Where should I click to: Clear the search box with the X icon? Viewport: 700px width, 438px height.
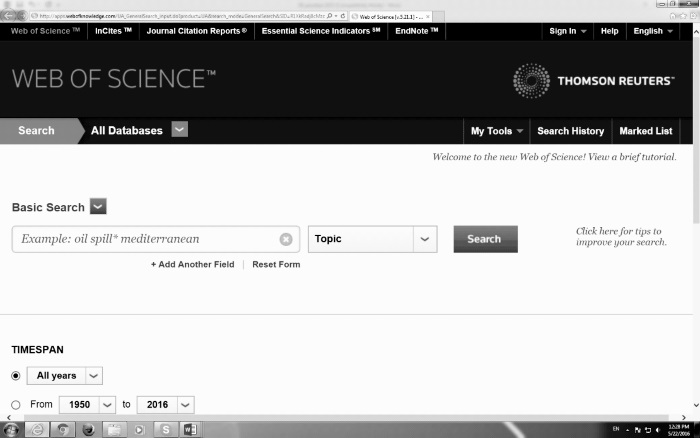(x=286, y=239)
